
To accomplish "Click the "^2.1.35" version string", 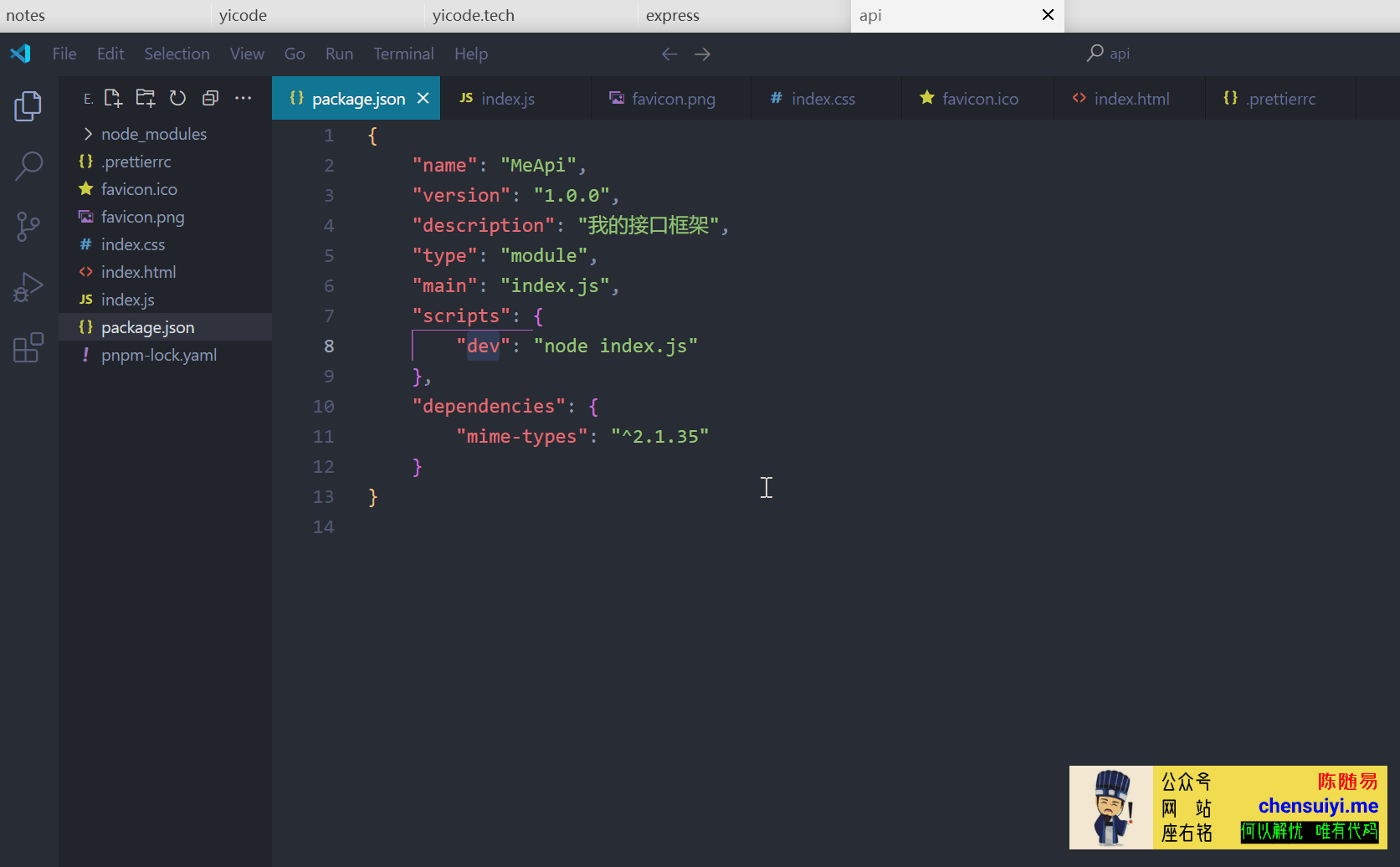I will (x=660, y=437).
